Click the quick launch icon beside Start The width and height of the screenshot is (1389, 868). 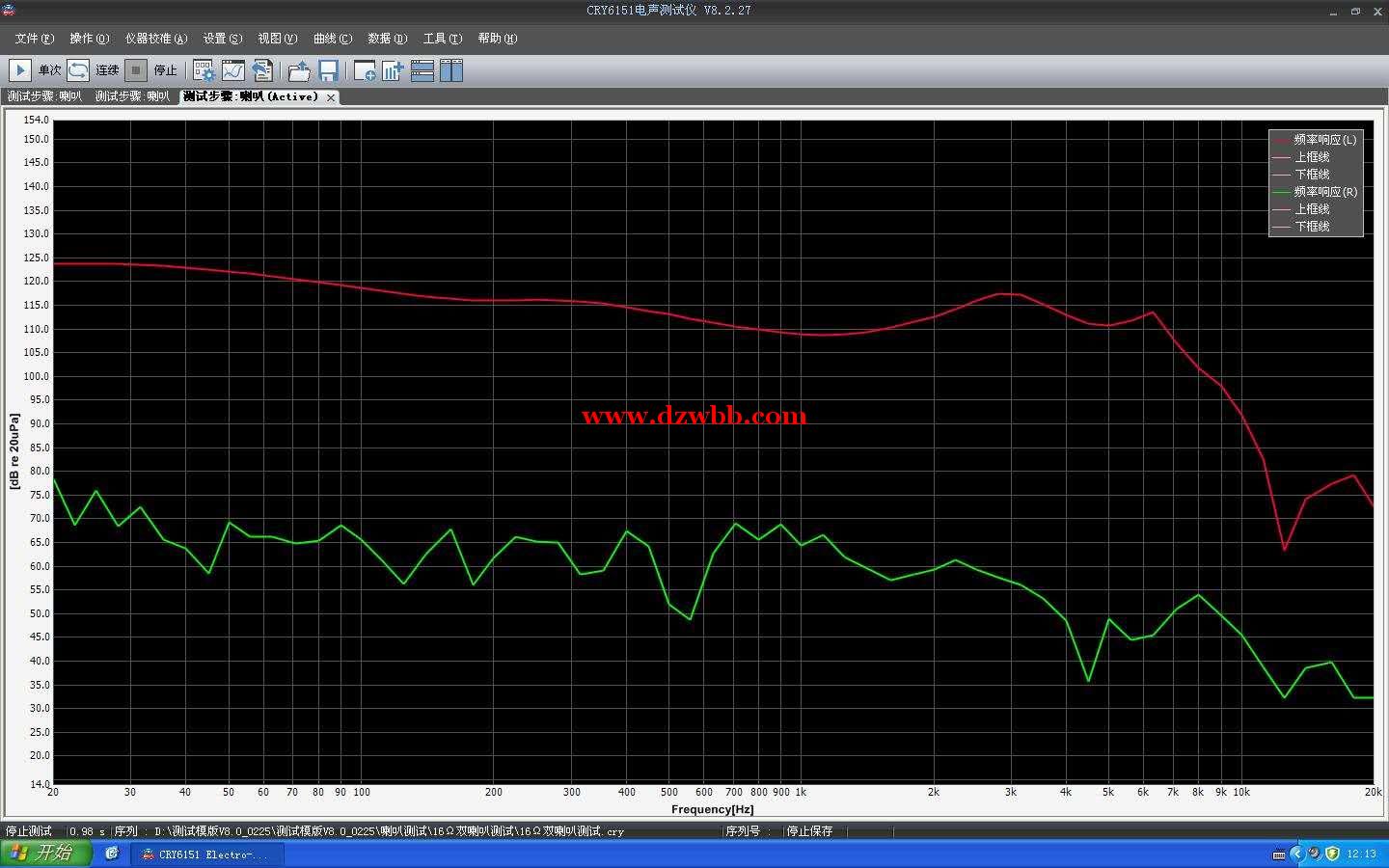tap(112, 854)
